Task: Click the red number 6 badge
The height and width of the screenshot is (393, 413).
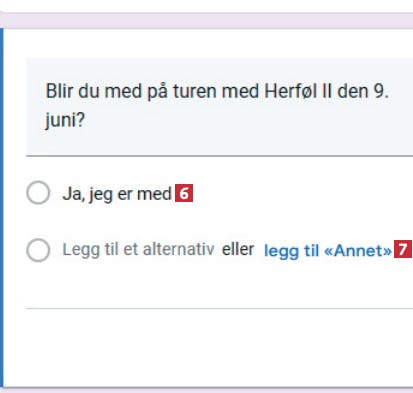Action: pyautogui.click(x=184, y=193)
